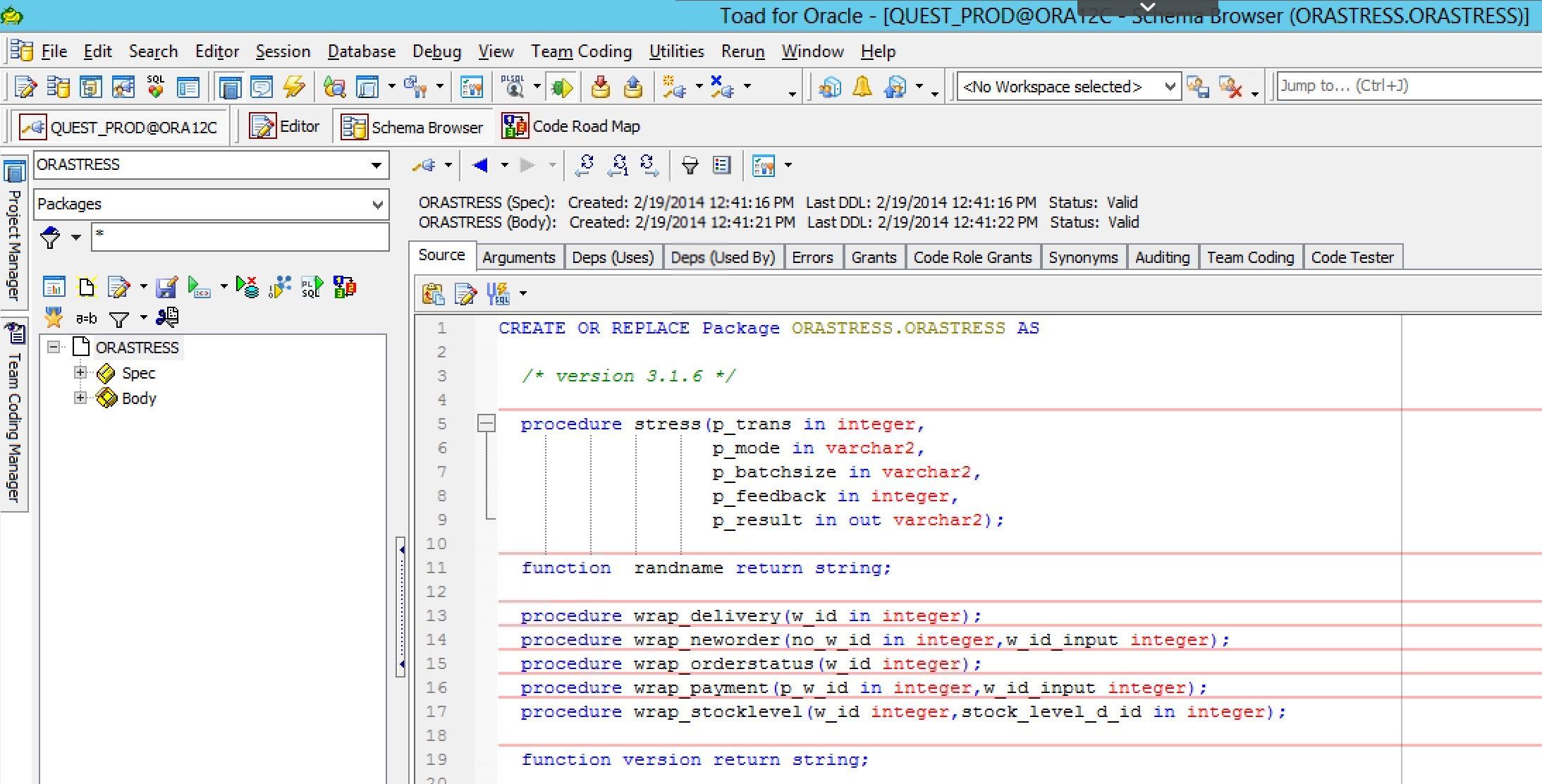Click the funnel filter icon in browser toolbar
Image resolution: width=1542 pixels, height=784 pixels.
click(x=690, y=166)
